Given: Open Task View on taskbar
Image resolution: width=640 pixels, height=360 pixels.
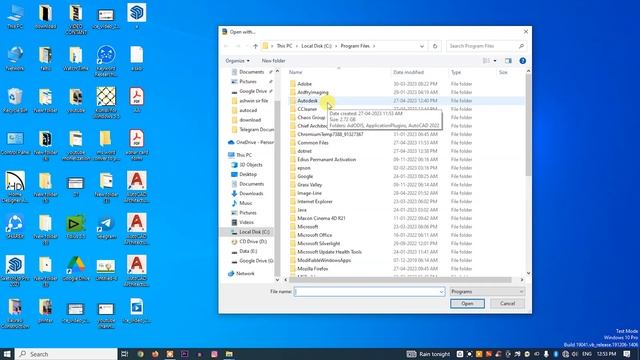Looking at the screenshot, I should click(x=125, y=354).
